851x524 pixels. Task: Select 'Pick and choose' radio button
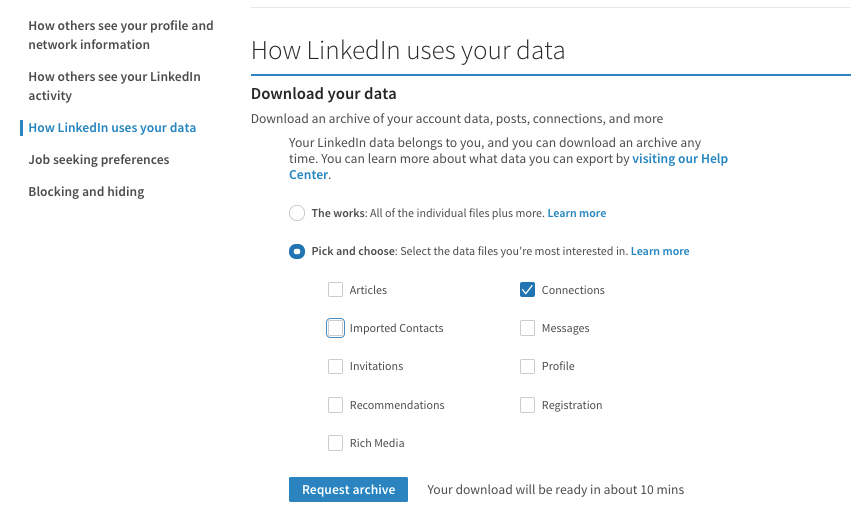(297, 251)
